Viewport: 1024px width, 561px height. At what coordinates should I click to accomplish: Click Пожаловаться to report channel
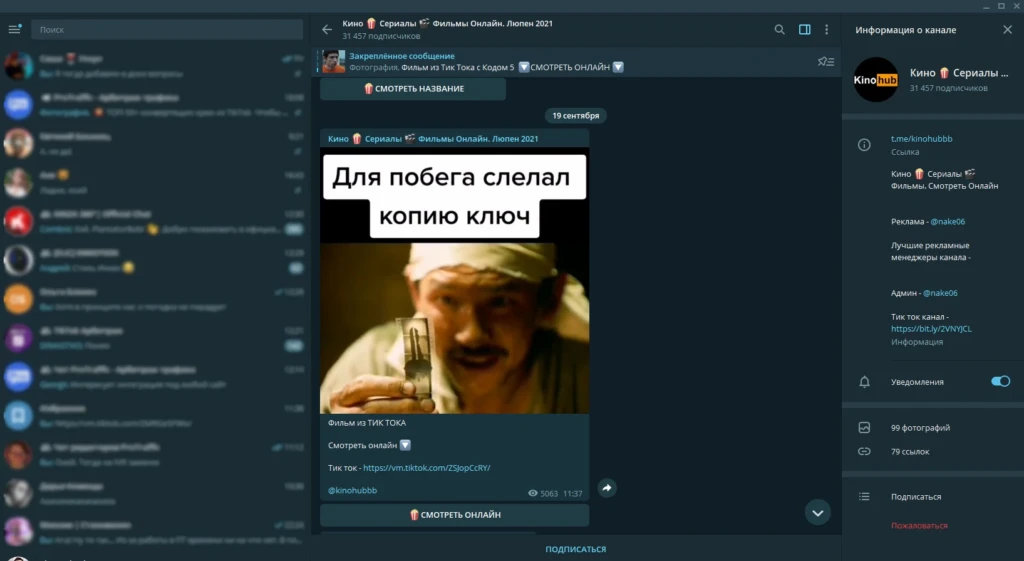click(919, 526)
